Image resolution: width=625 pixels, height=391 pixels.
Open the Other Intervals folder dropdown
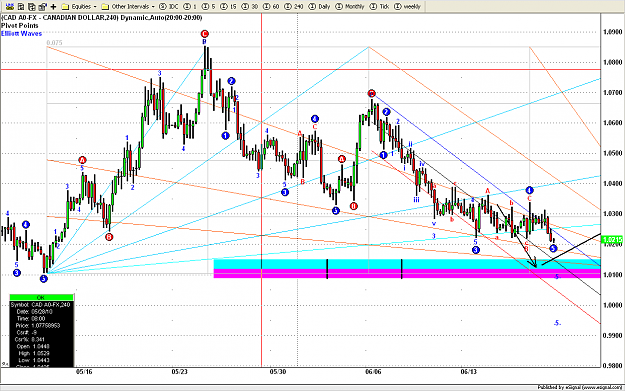click(128, 6)
